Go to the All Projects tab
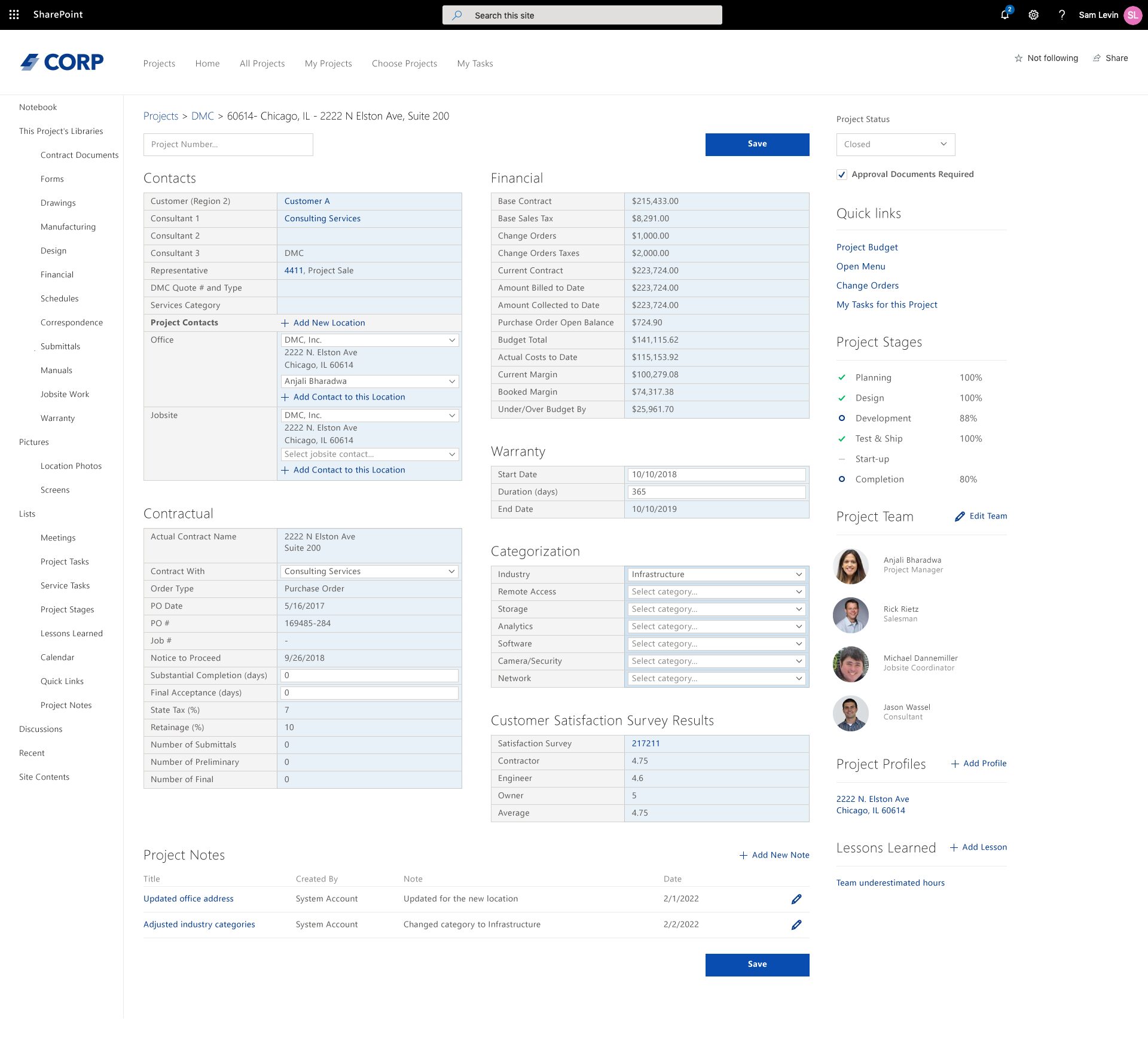This screenshot has height=1062, width=1148. pyautogui.click(x=262, y=63)
